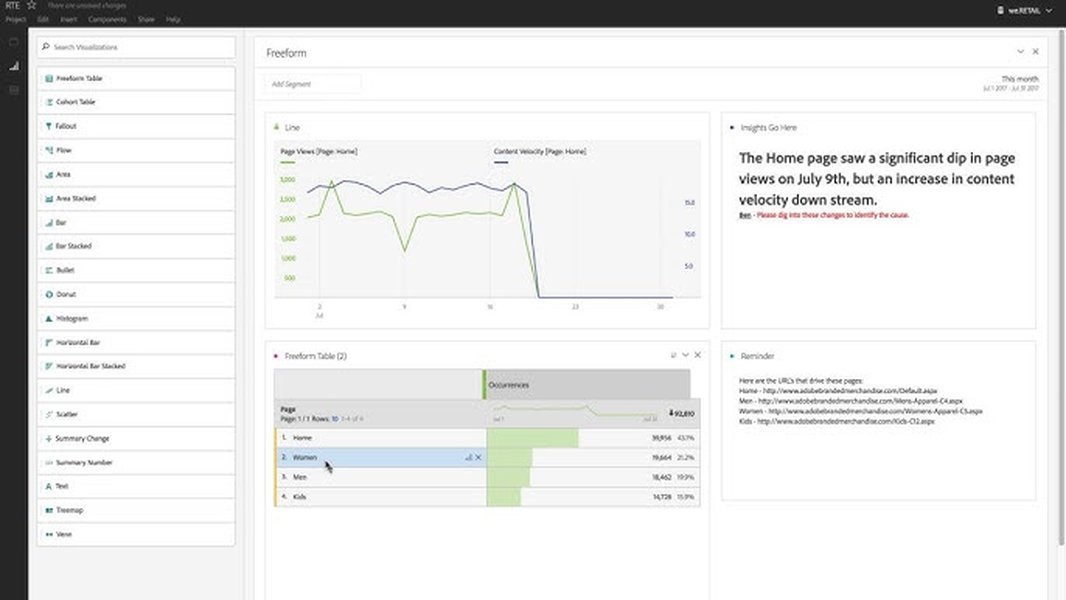The image size is (1066, 600).
Task: Favorite the project with the star icon
Action: pyautogui.click(x=31, y=5)
